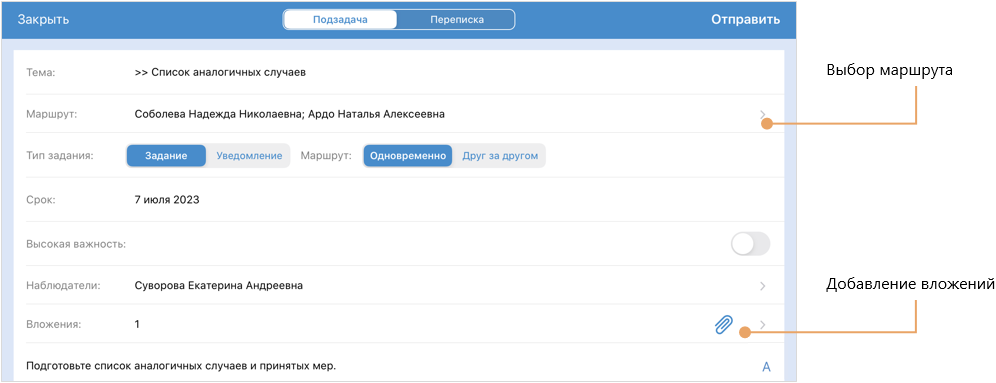Switch to the Подзадача tab

click(x=340, y=20)
